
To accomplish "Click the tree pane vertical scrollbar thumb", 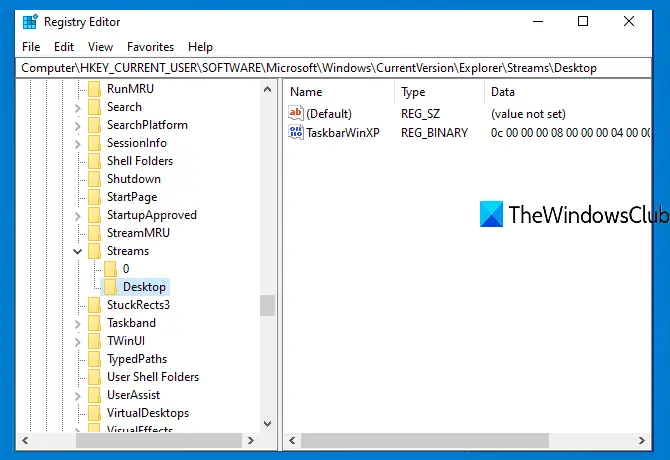I will pyautogui.click(x=267, y=305).
